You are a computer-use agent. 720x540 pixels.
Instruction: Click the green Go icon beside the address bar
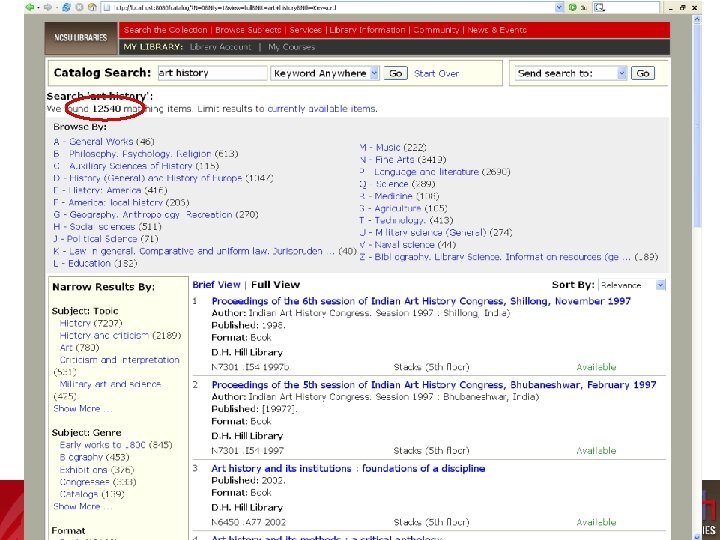[x=572, y=7]
